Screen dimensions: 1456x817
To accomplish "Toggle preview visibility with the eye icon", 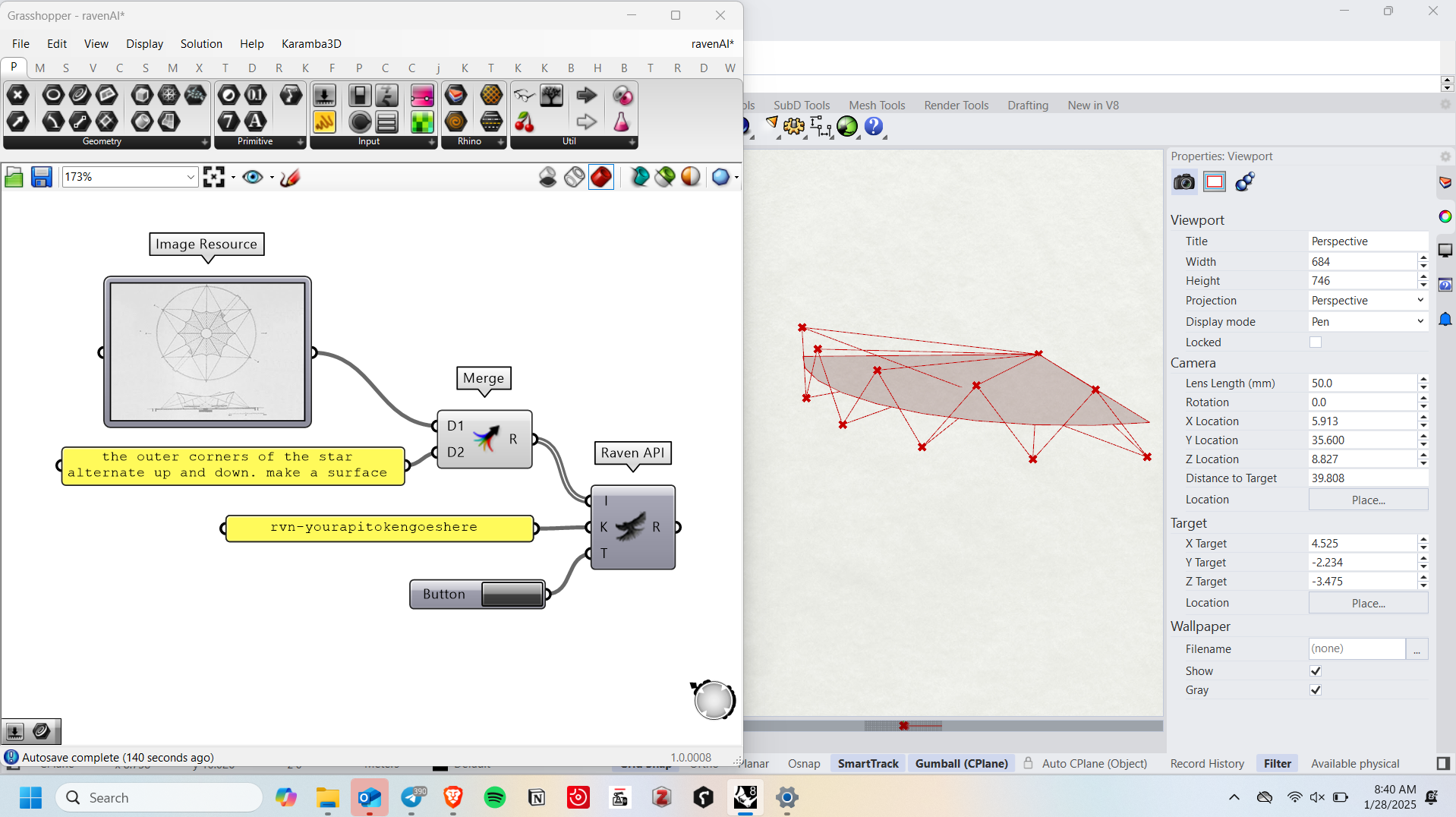I will [253, 177].
